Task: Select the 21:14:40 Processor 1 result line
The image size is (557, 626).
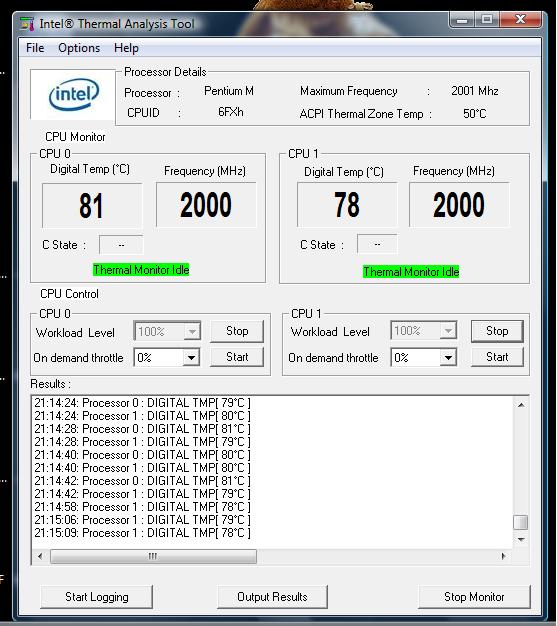Action: (x=142, y=468)
